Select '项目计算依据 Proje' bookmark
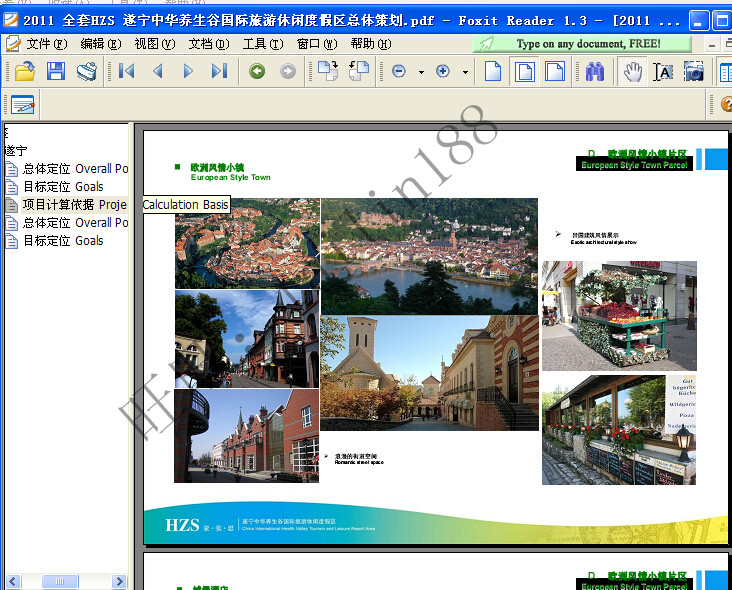This screenshot has width=732, height=590. click(75, 204)
